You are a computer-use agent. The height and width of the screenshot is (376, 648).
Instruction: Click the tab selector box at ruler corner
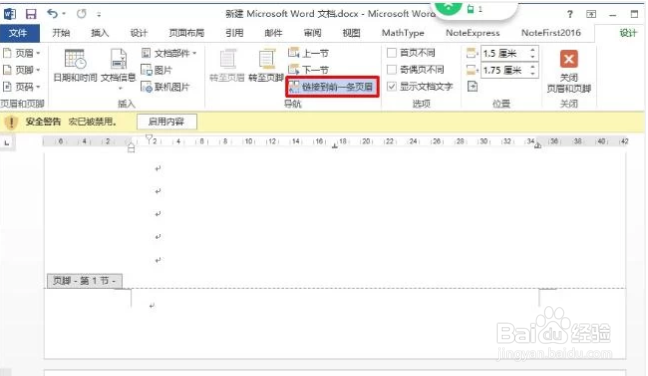[7, 143]
